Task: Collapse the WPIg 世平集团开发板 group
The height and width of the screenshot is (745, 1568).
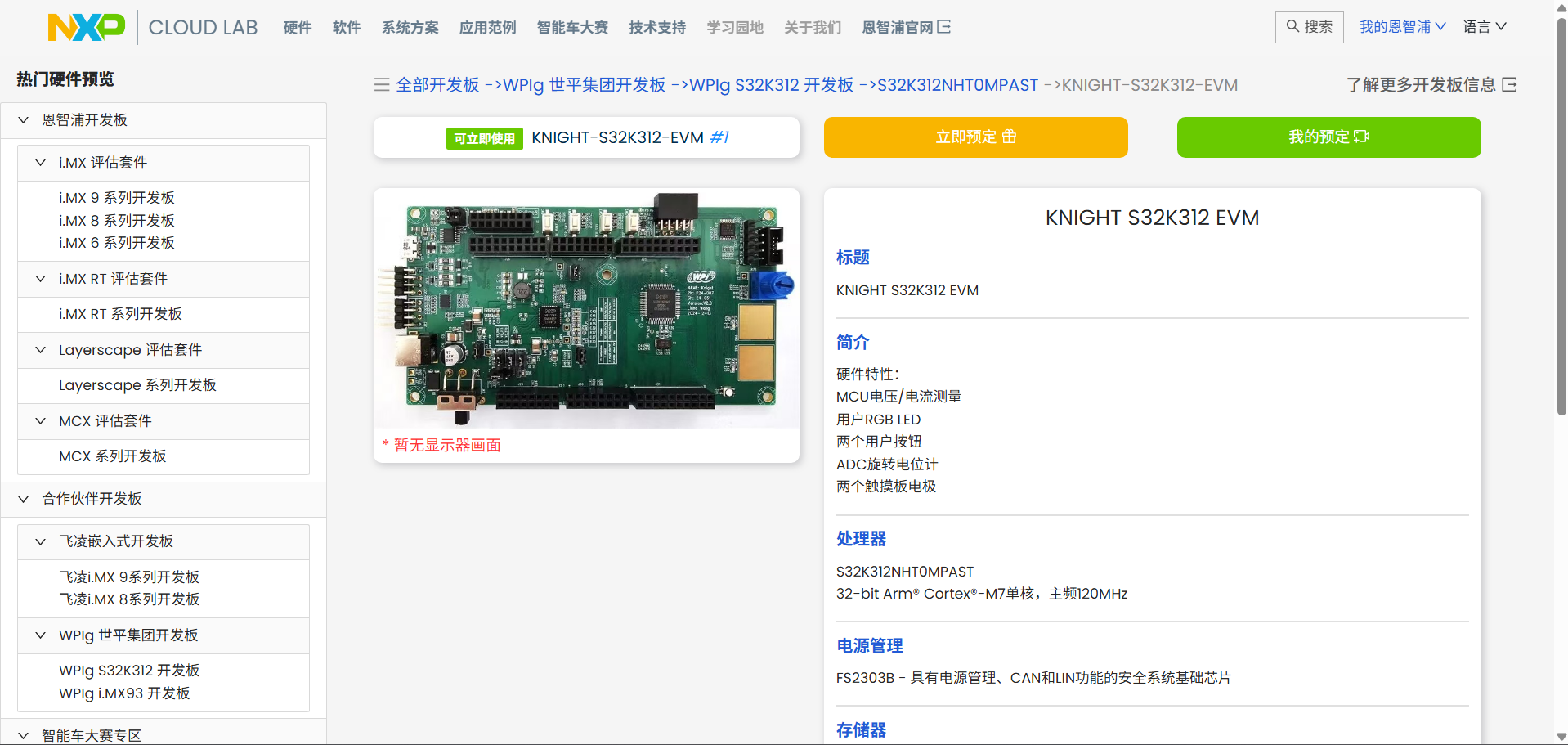Action: pyautogui.click(x=40, y=635)
